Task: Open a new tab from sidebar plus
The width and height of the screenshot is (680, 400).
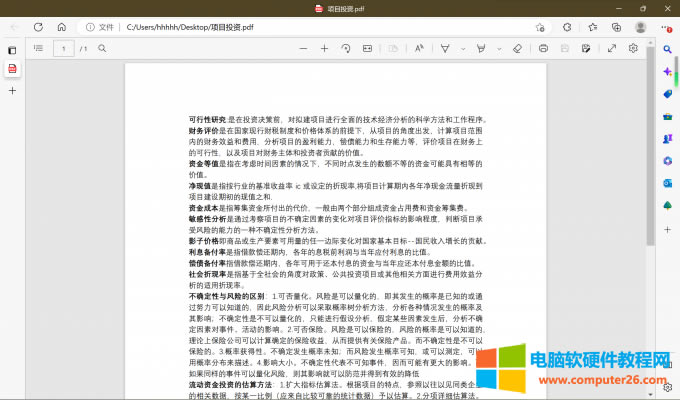Action: coord(12,90)
